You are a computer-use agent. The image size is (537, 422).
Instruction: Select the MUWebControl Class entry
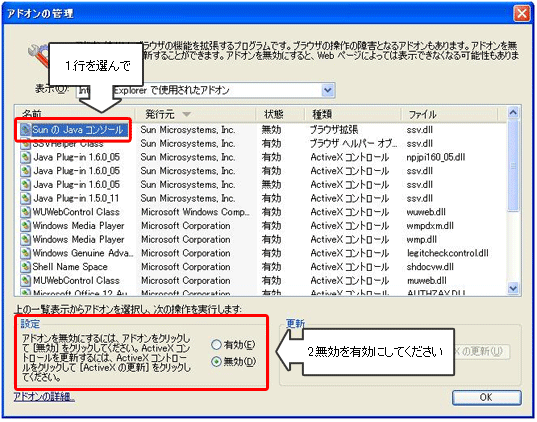pos(76,281)
